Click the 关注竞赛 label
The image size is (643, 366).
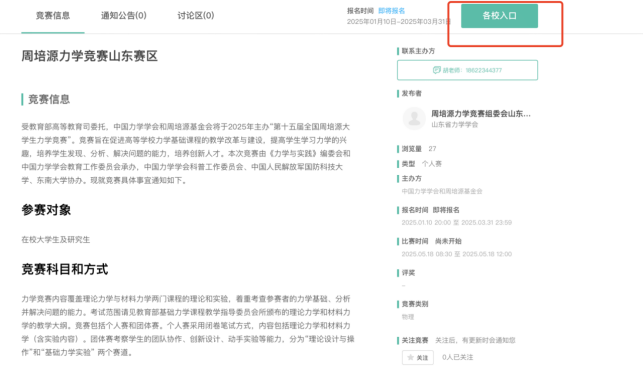415,340
